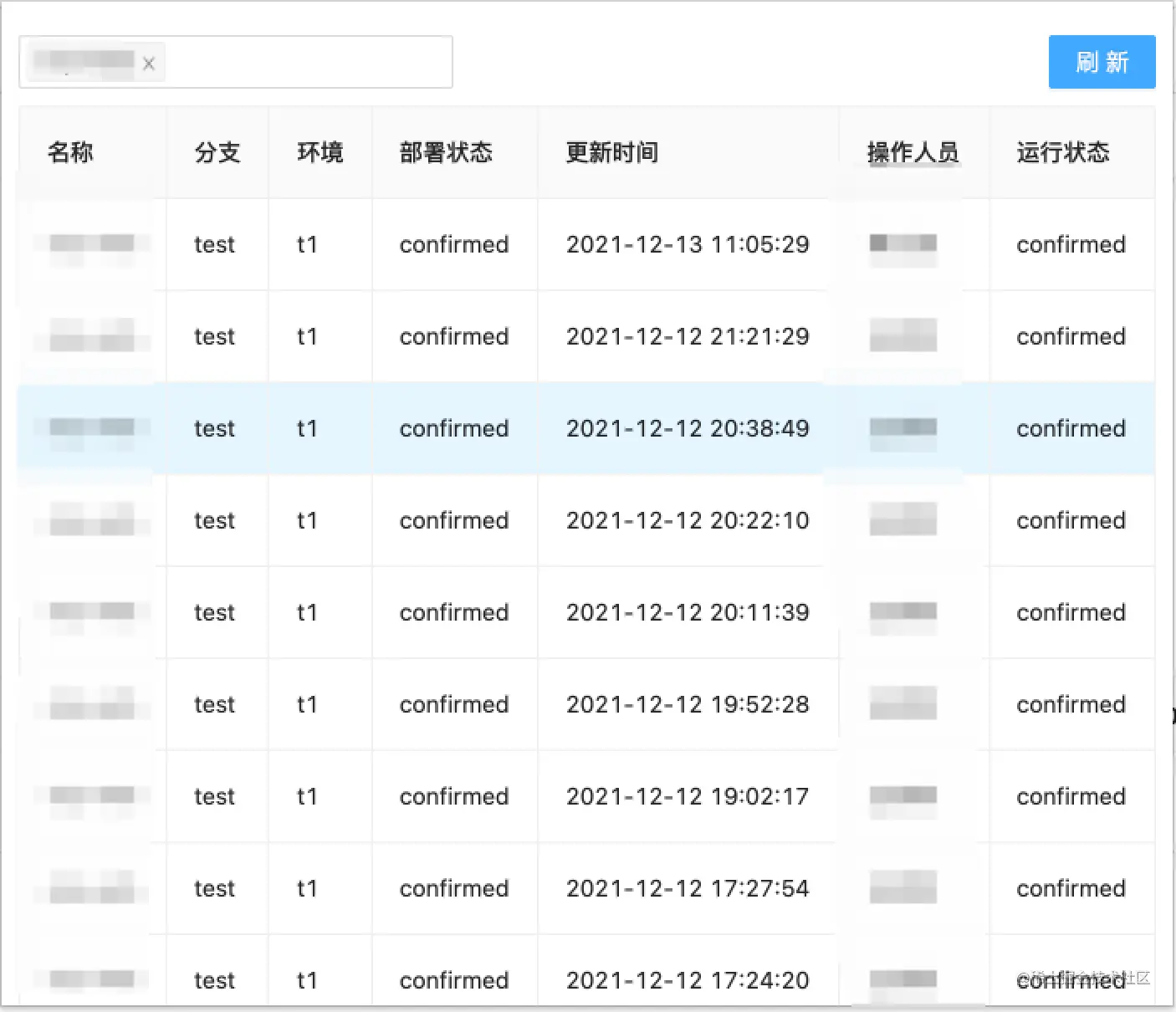Select branch test in the 19:02:17 row
Image resolution: width=1176 pixels, height=1012 pixels.
tap(214, 796)
